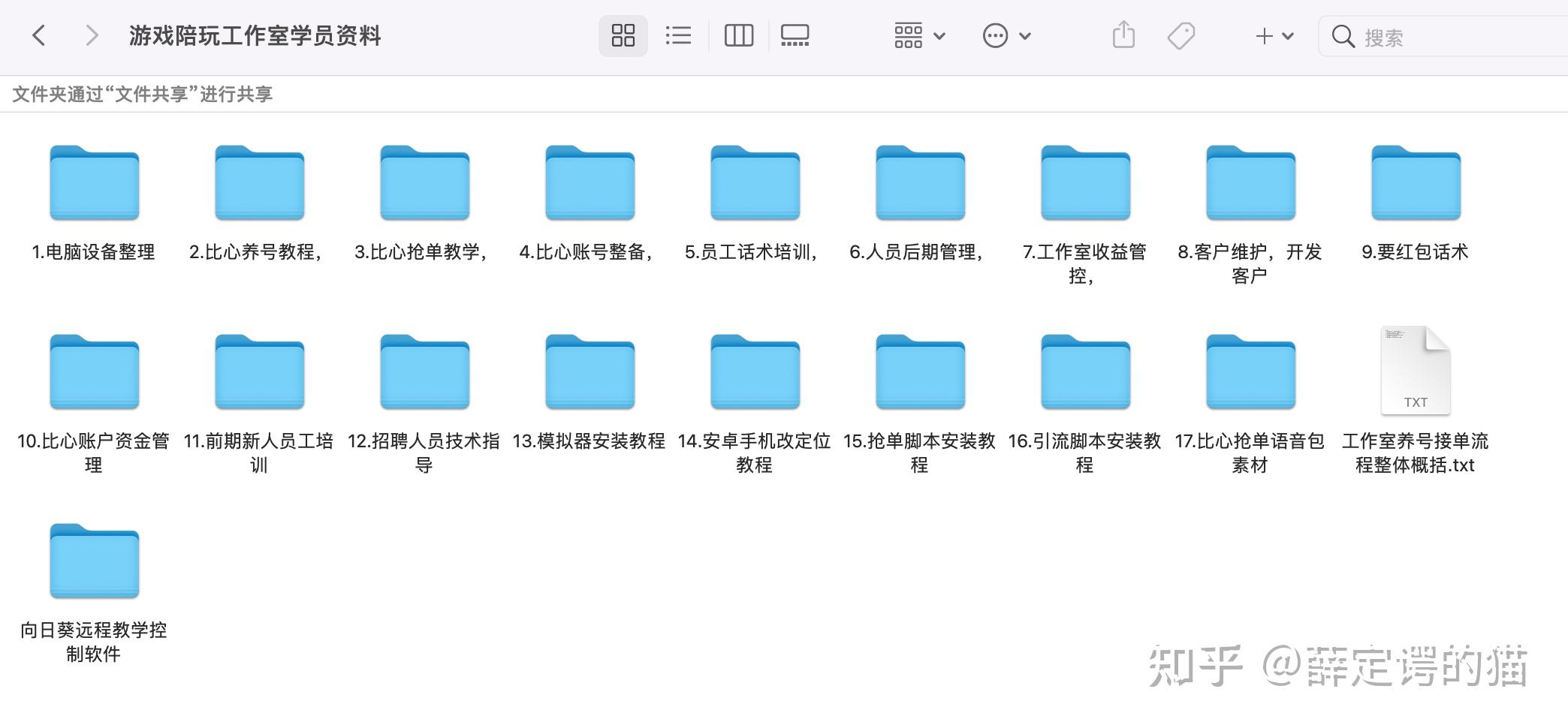Click the tag icon to edit tags

(x=1181, y=35)
